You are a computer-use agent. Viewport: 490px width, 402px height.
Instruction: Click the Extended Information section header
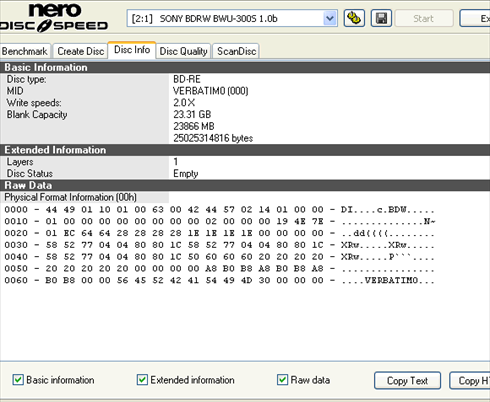[245, 150]
